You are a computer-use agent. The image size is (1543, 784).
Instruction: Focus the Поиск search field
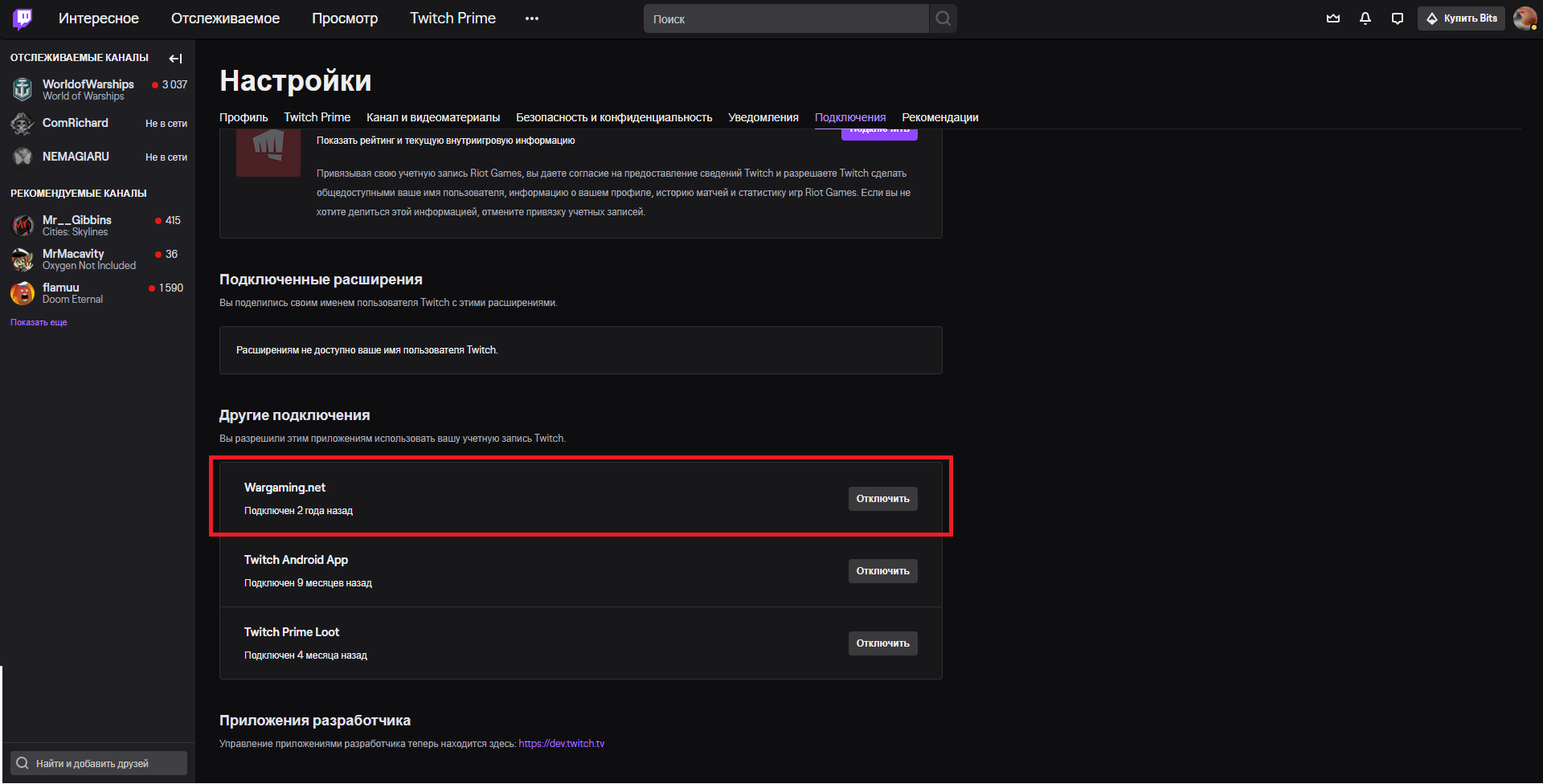(786, 18)
